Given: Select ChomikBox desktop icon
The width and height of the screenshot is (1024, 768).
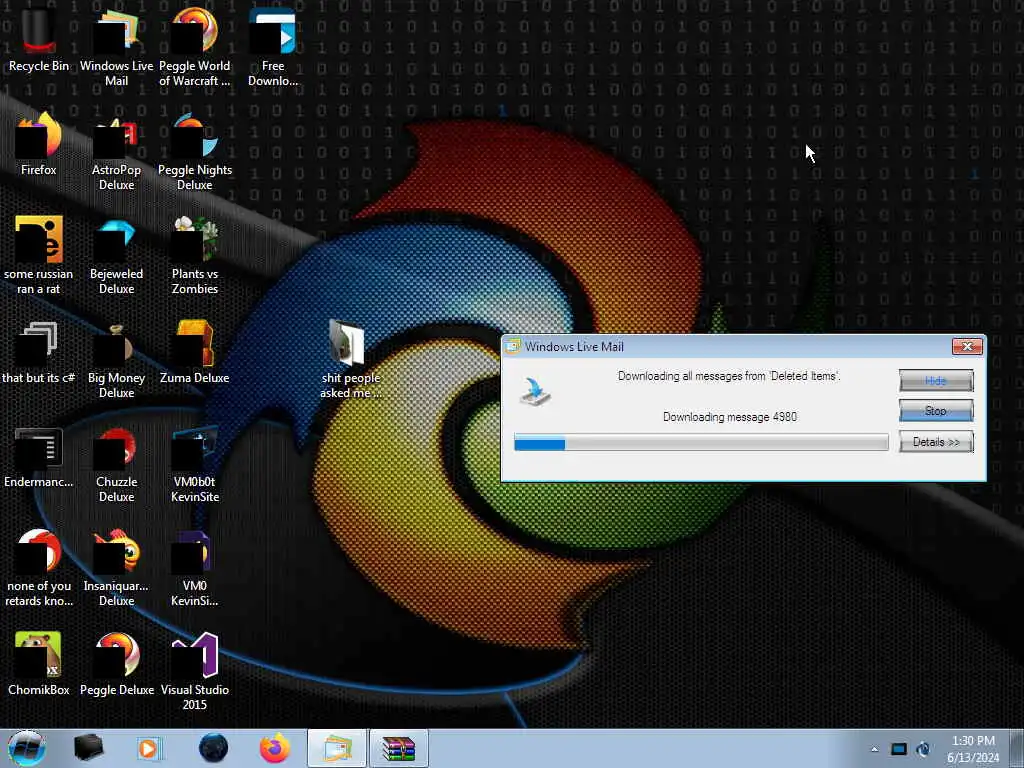Looking at the screenshot, I should (x=39, y=664).
